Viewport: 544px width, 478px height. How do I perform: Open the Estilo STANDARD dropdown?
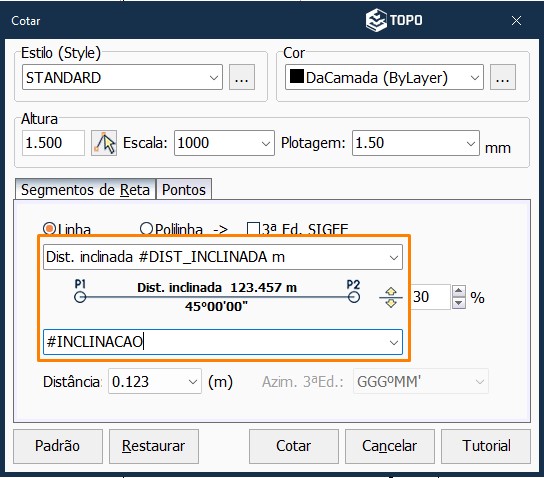pyautogui.click(x=122, y=77)
